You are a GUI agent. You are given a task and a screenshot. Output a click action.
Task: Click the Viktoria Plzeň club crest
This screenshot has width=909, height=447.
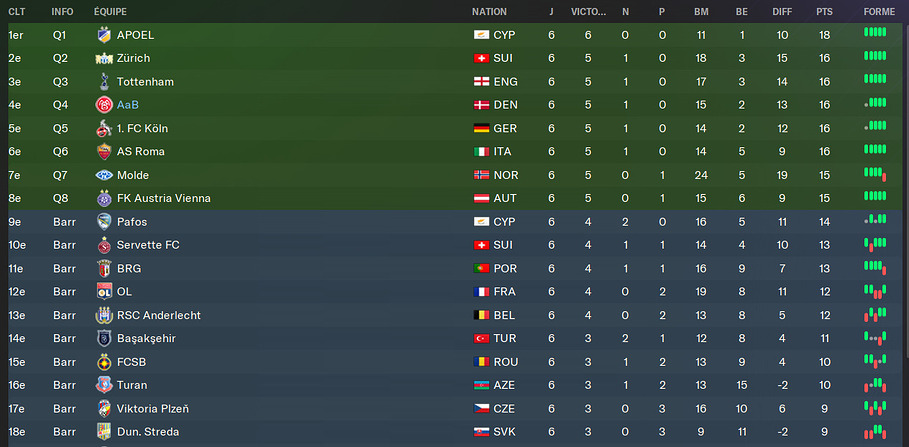tap(104, 409)
